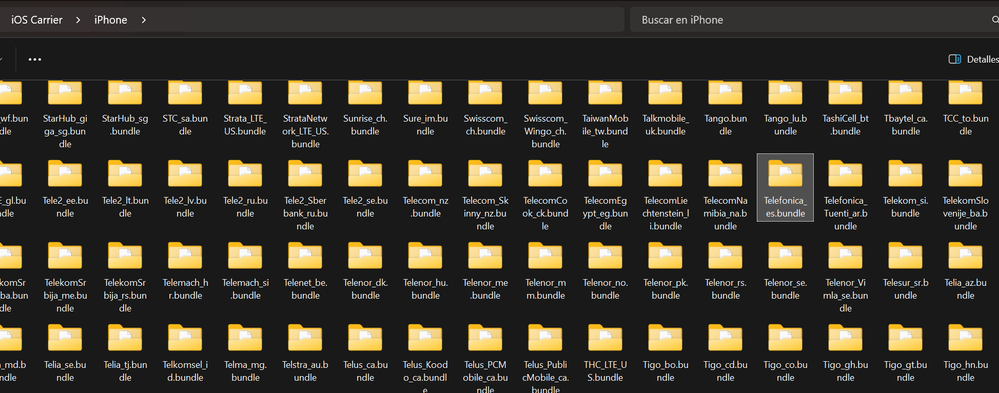Select the Tele2_ru.bundle folder
999x393 pixels.
pyautogui.click(x=245, y=188)
